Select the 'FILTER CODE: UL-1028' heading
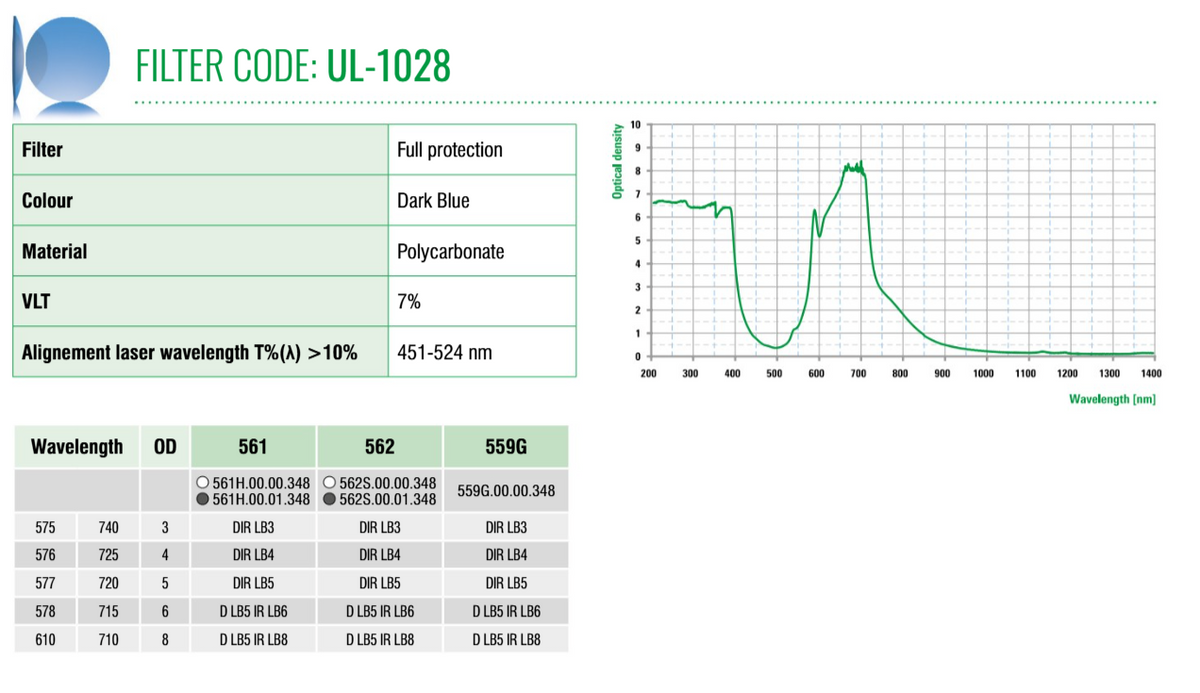1200x693 pixels. tap(293, 66)
